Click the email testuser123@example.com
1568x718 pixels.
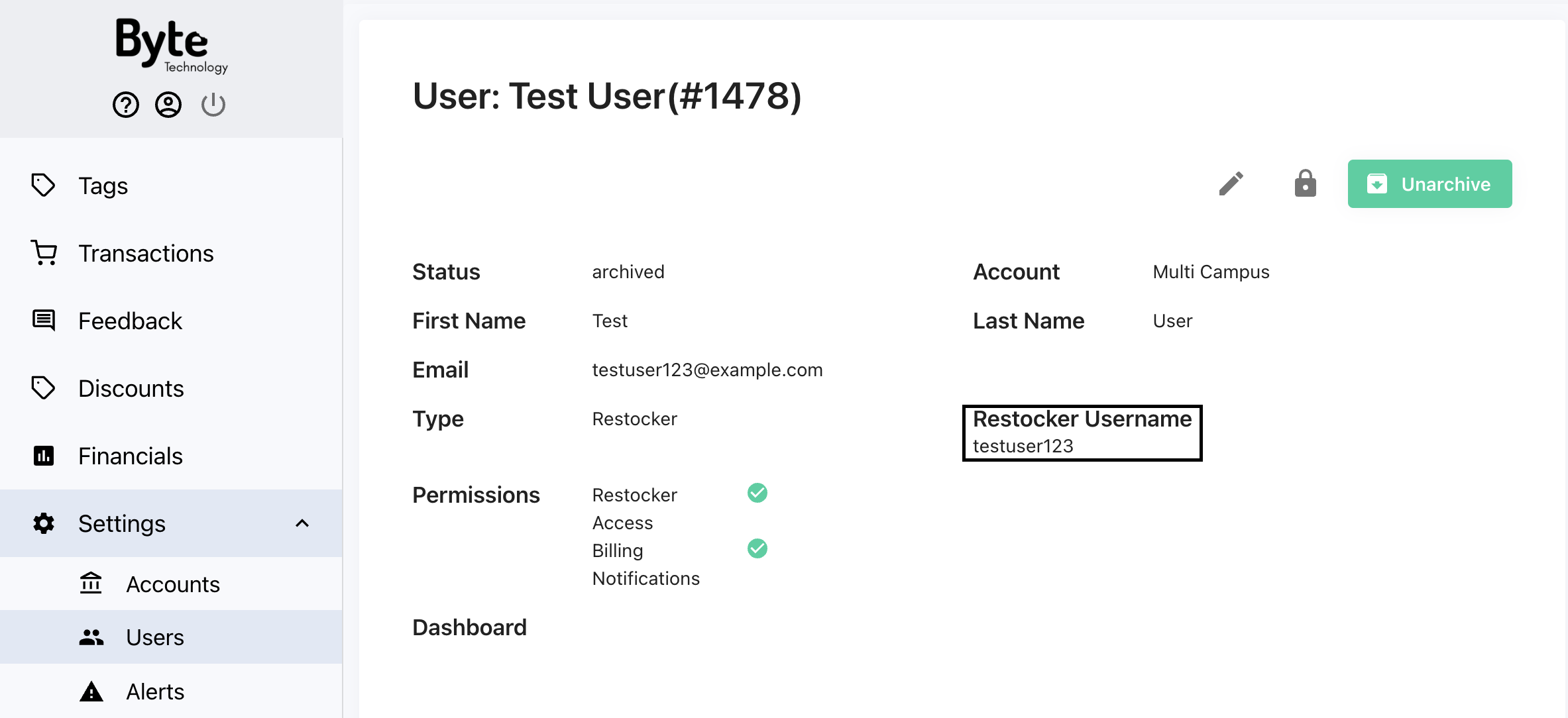707,370
